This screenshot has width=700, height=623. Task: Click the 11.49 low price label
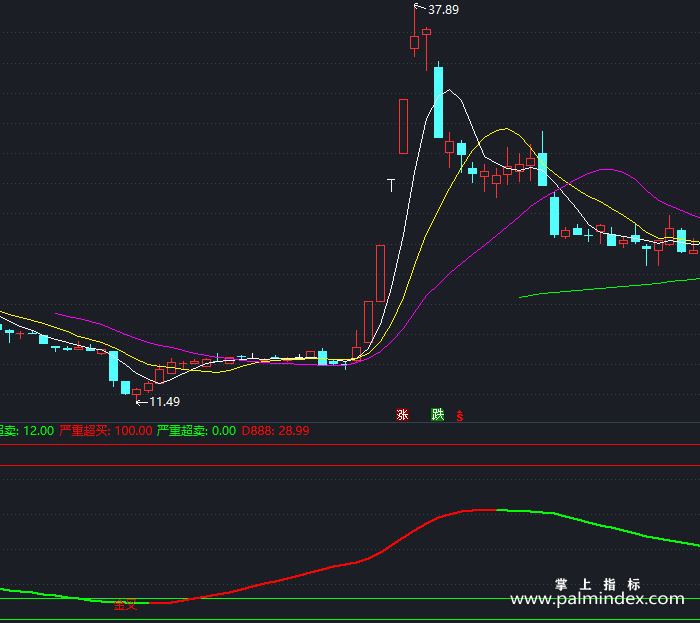[164, 402]
